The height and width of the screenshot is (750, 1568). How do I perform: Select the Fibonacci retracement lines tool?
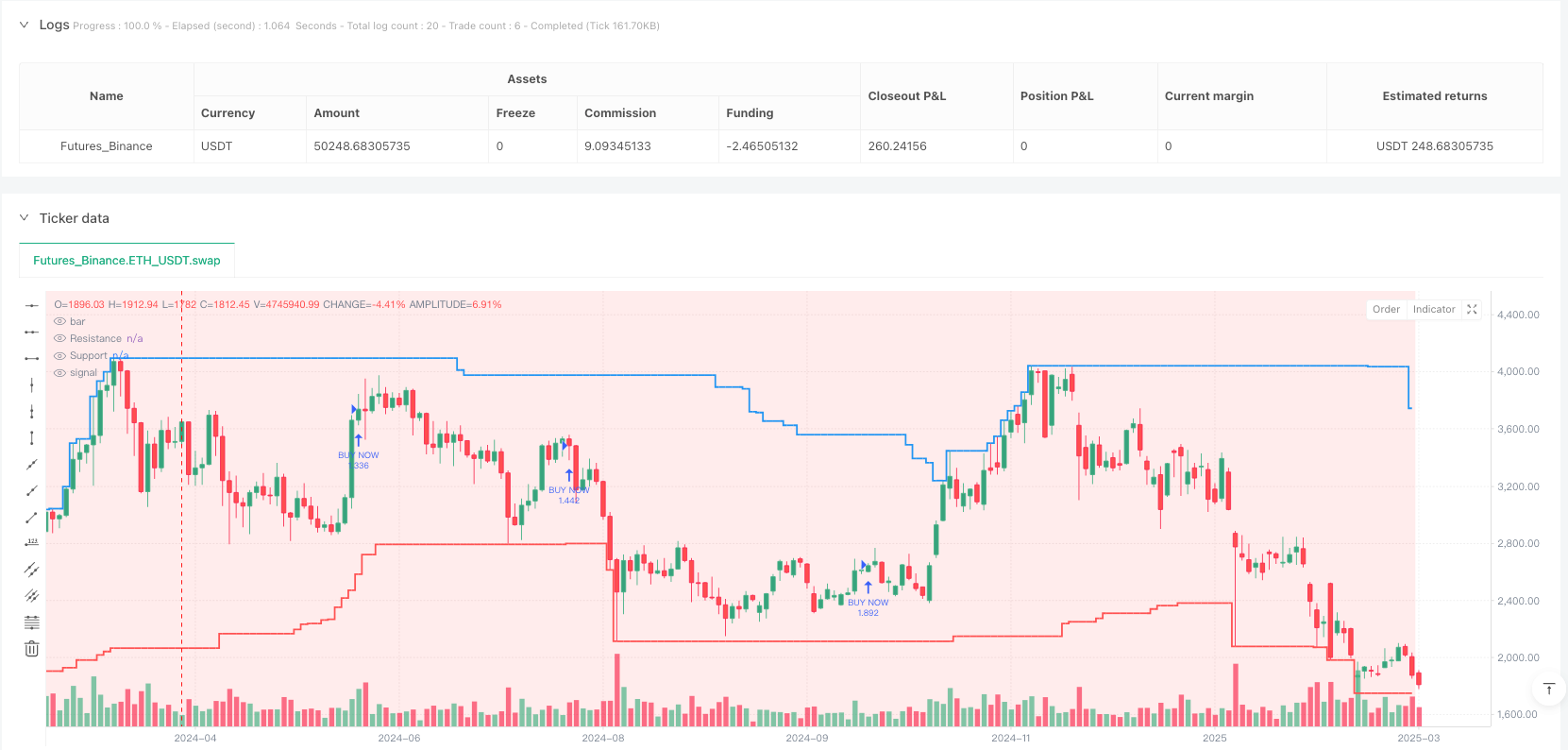(x=31, y=622)
